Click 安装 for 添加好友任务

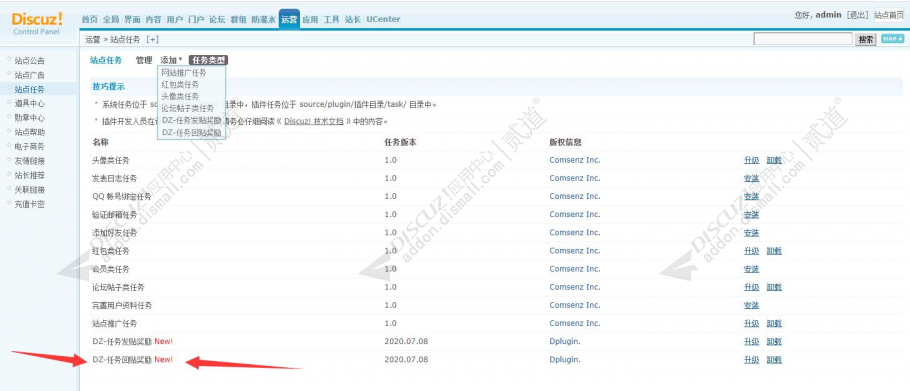click(x=752, y=233)
